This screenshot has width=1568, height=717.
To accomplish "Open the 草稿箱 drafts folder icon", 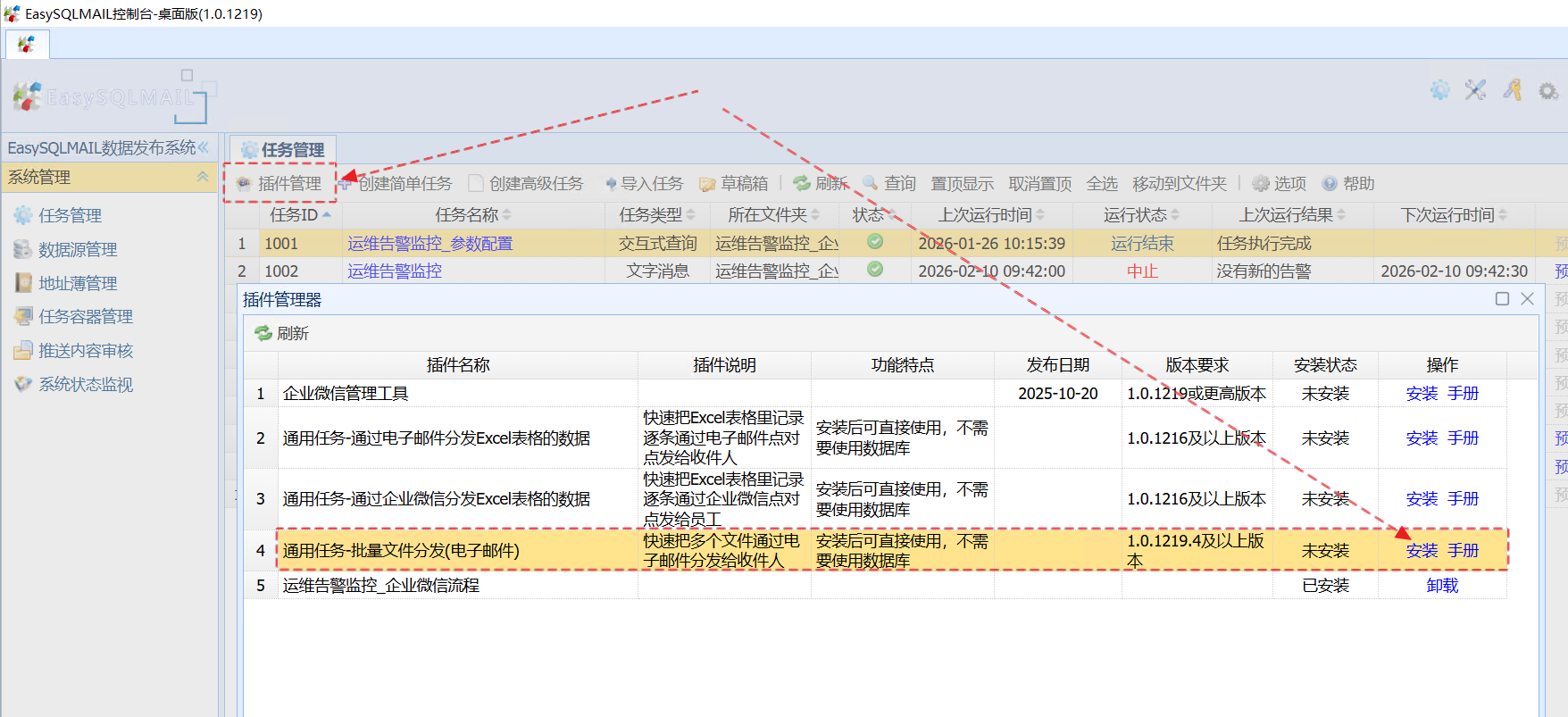I will click(x=707, y=184).
